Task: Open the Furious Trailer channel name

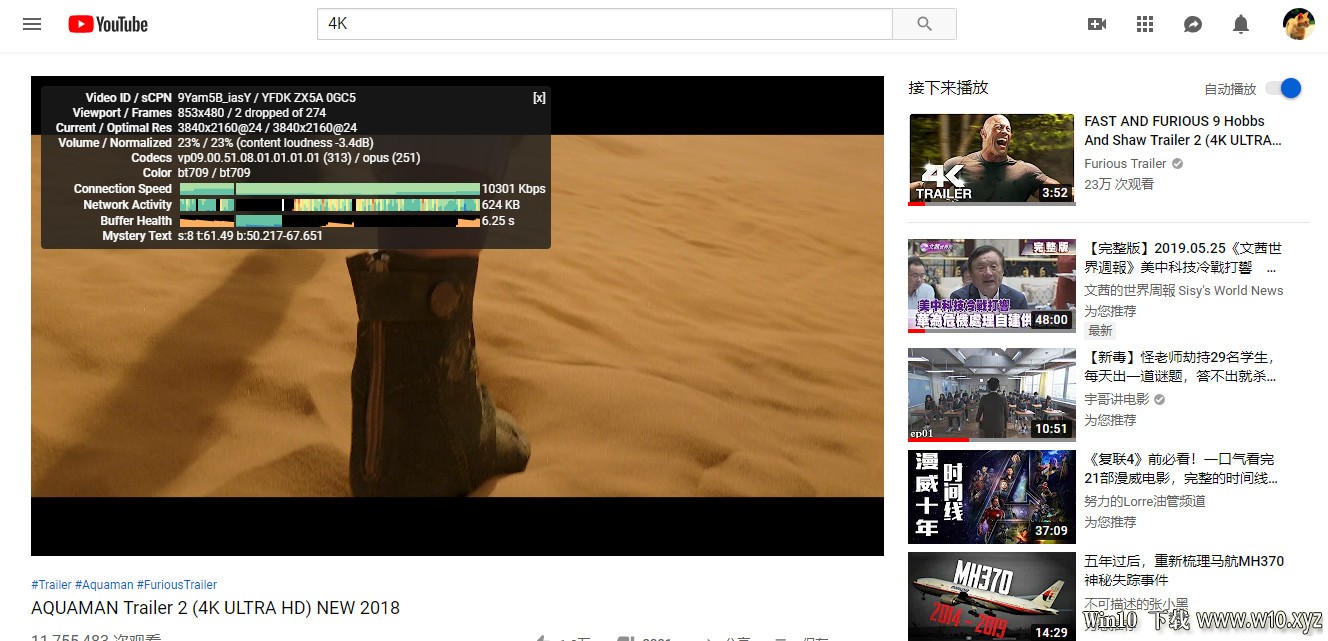Action: [x=1125, y=164]
